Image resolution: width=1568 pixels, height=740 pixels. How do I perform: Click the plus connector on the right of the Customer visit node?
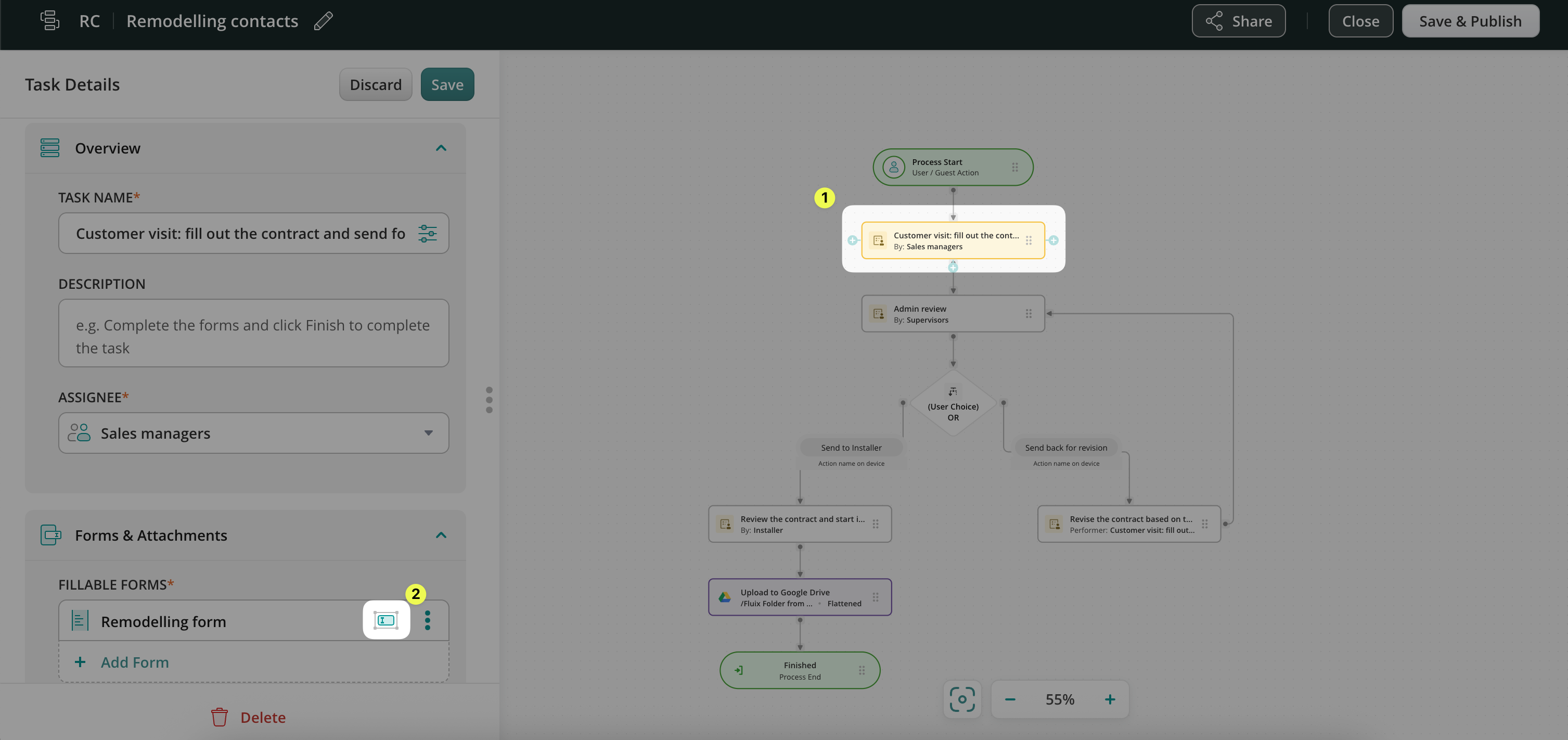click(x=1053, y=240)
